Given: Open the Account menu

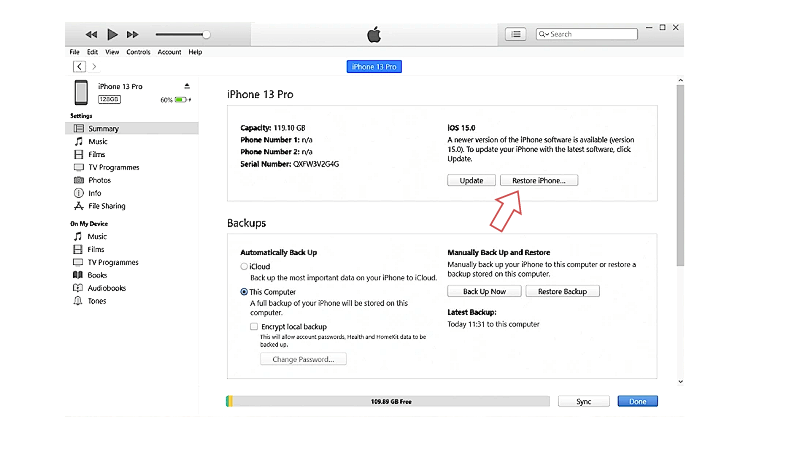Looking at the screenshot, I should pos(169,52).
